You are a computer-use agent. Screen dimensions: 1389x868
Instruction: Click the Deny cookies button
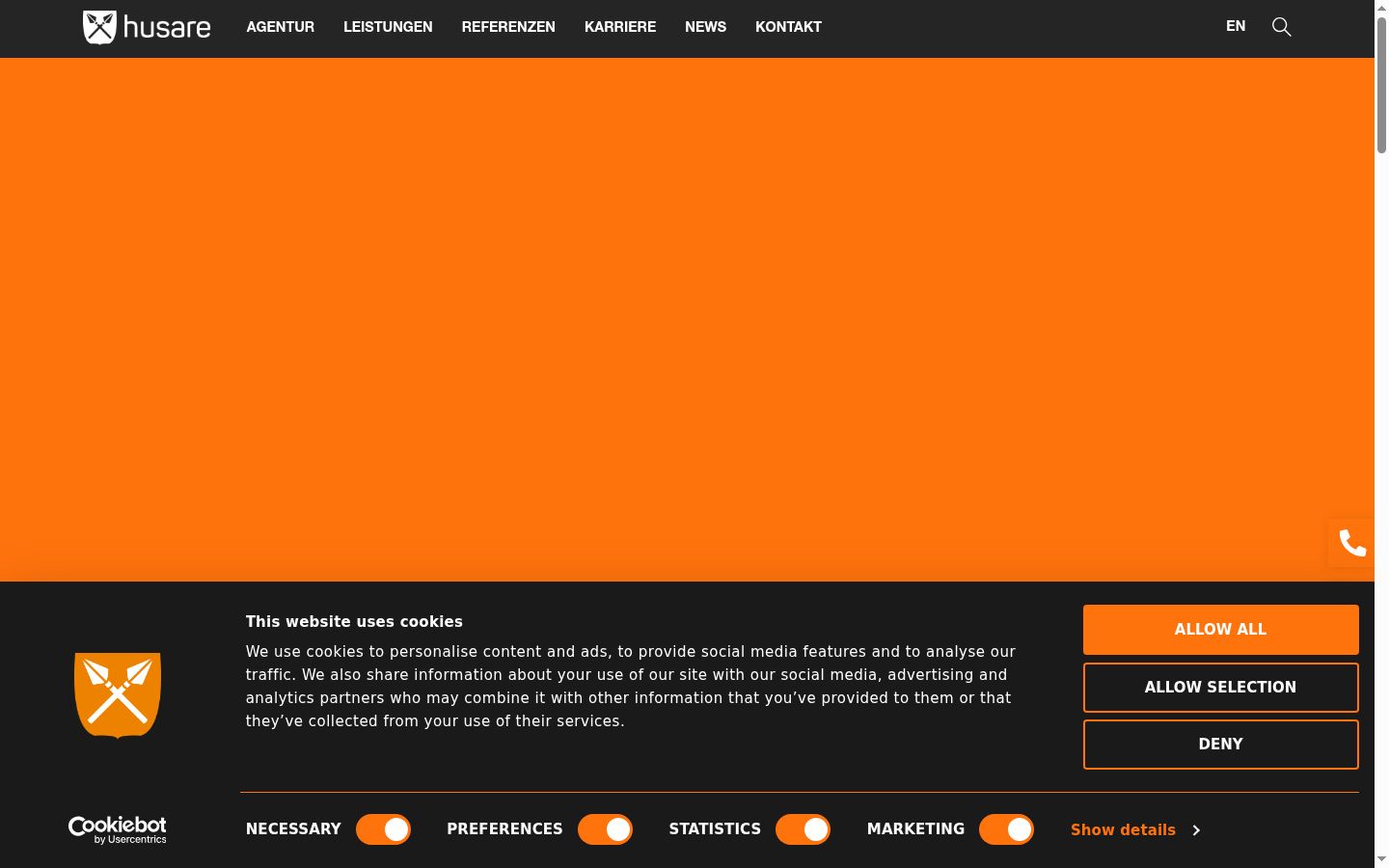click(1220, 745)
